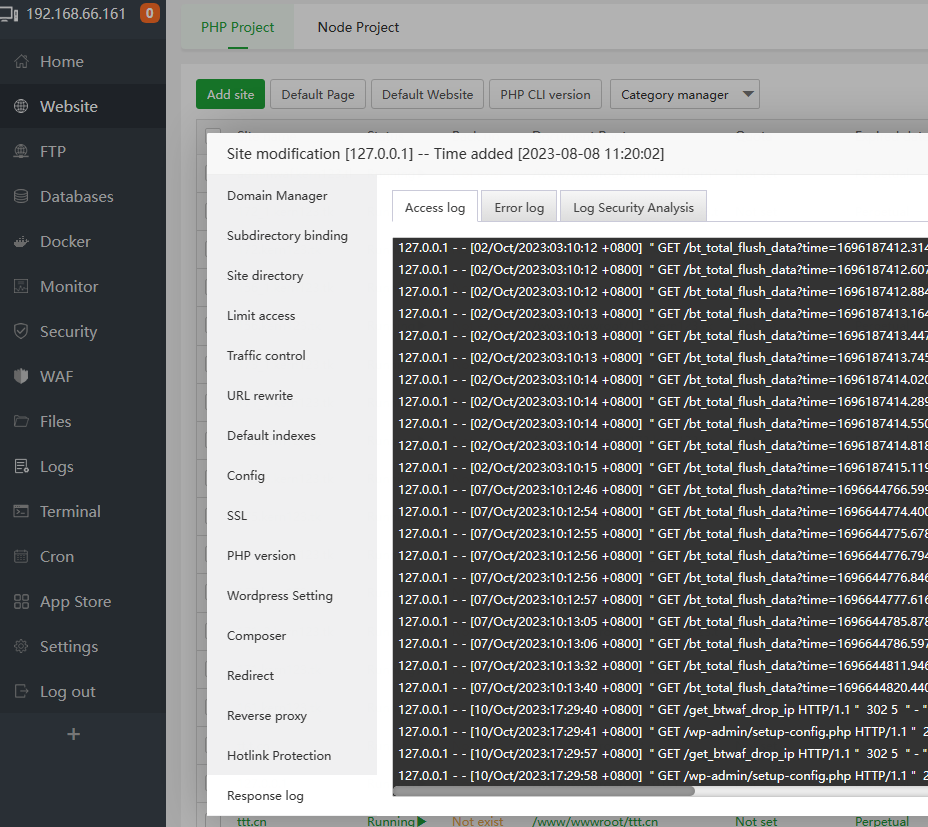Open PHP version settings
Viewport: 928px width, 827px height.
tap(261, 555)
